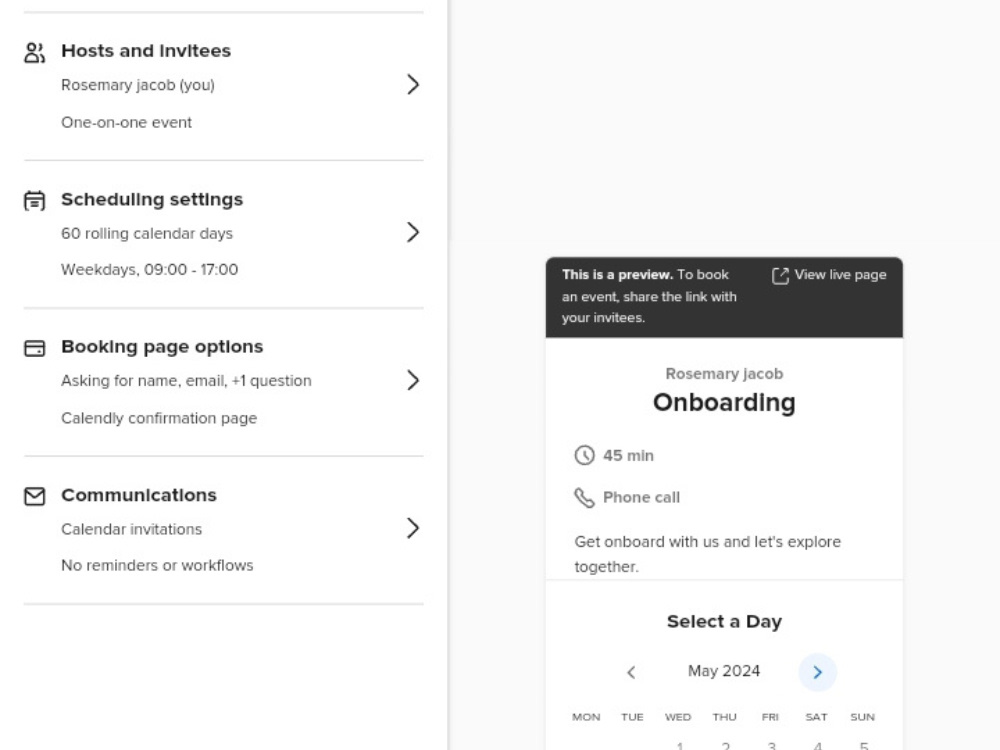Click the external link icon beside View live page
Screen dimensions: 1000x750
[780, 276]
